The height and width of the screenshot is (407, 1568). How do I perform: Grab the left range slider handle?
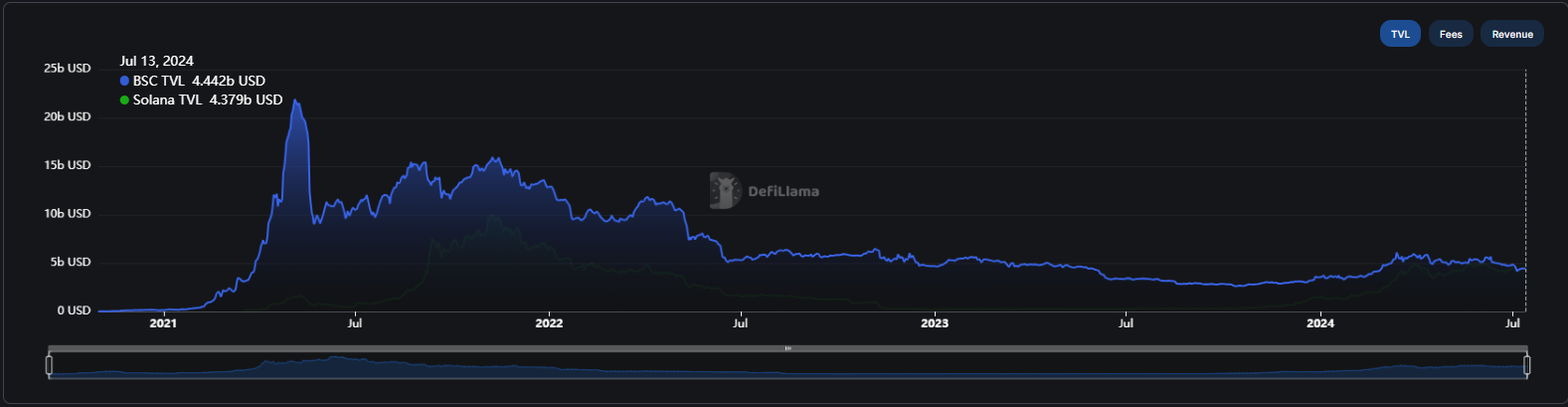pos(49,365)
